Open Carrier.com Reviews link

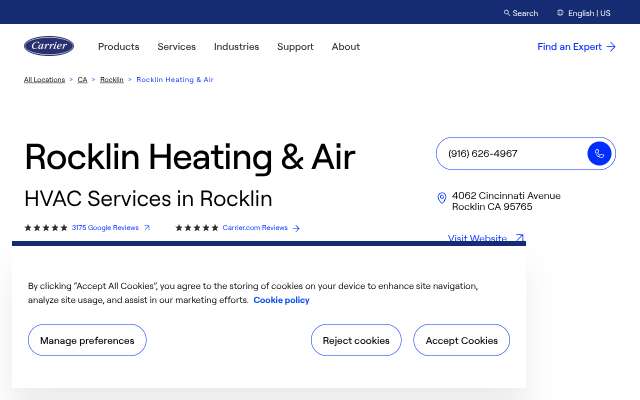pos(255,228)
